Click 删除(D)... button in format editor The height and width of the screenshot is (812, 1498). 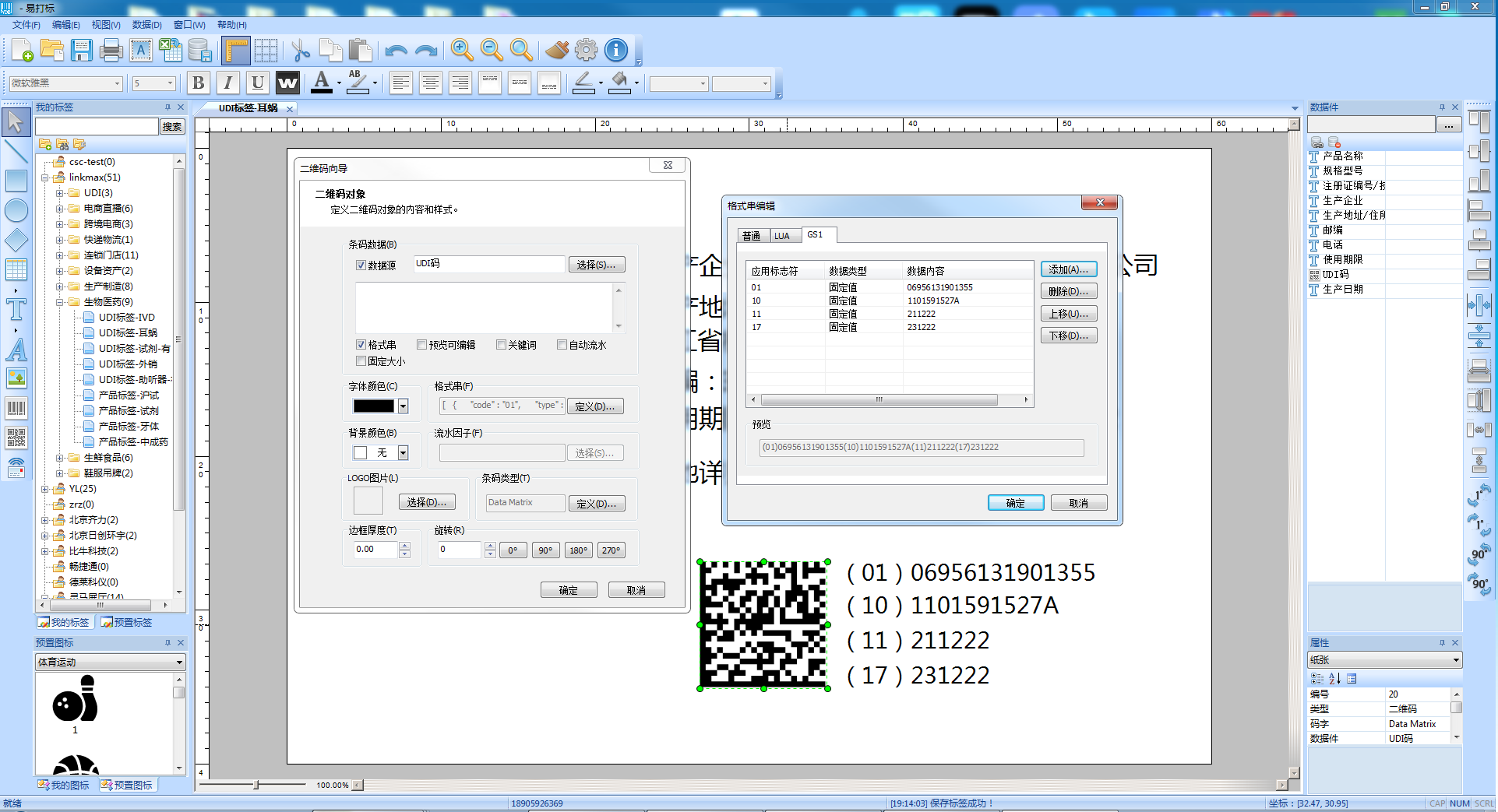[x=1069, y=292]
